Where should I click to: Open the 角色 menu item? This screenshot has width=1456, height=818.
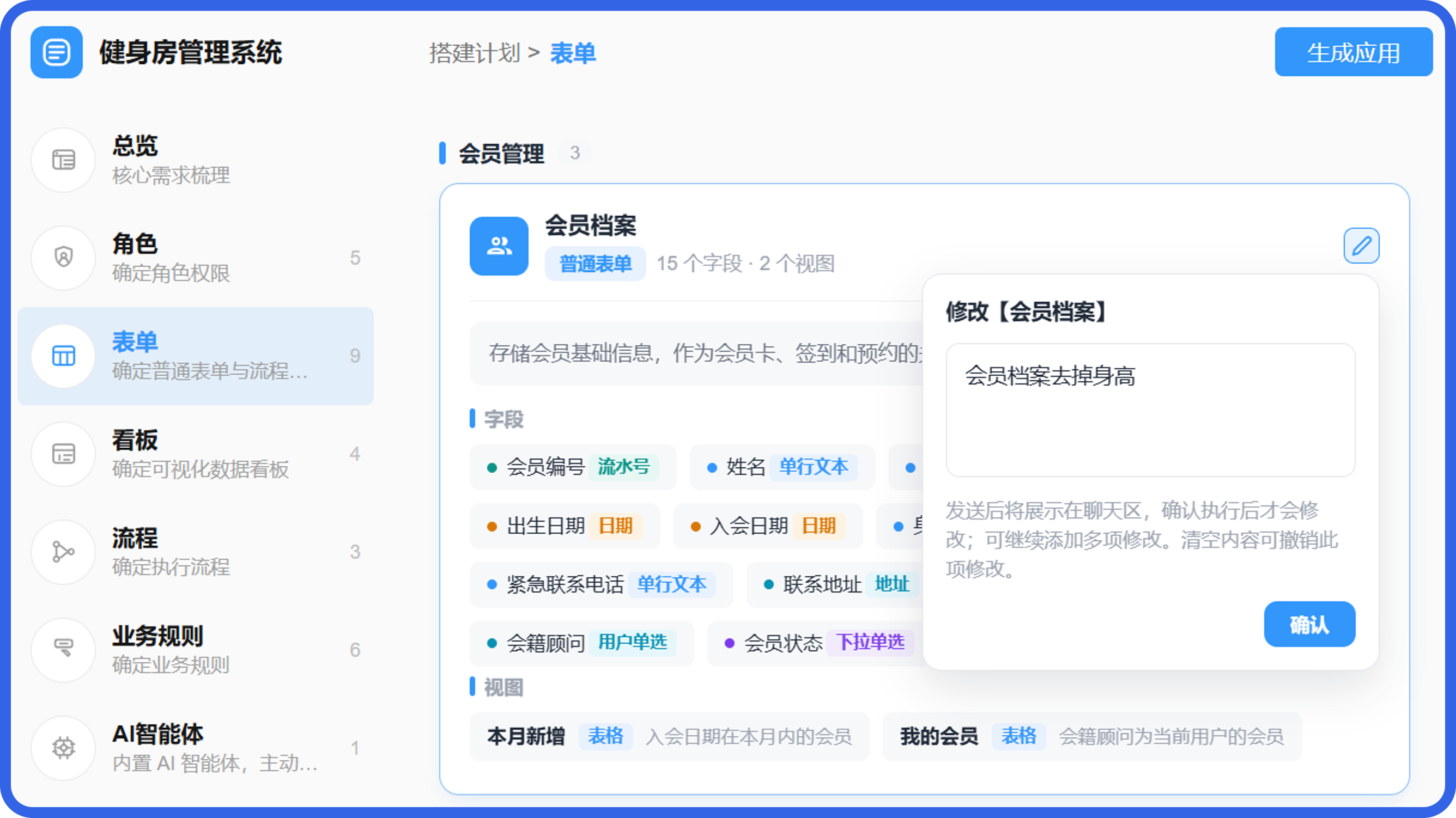coord(196,258)
